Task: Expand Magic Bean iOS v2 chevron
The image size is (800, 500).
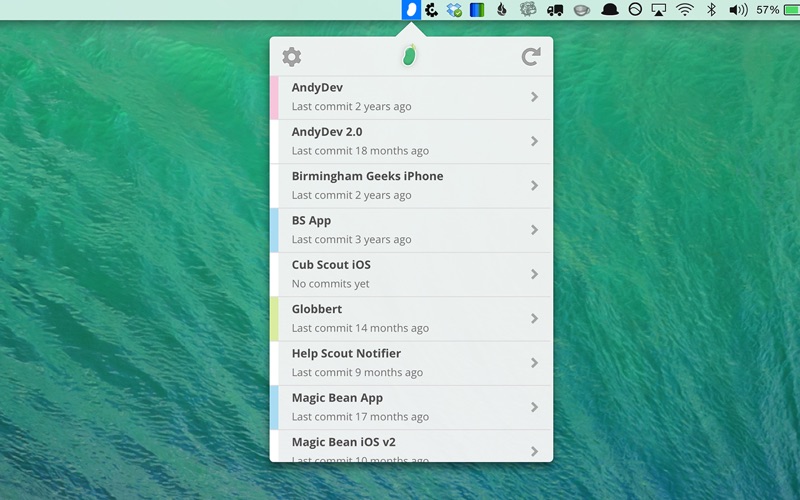Action: (534, 452)
